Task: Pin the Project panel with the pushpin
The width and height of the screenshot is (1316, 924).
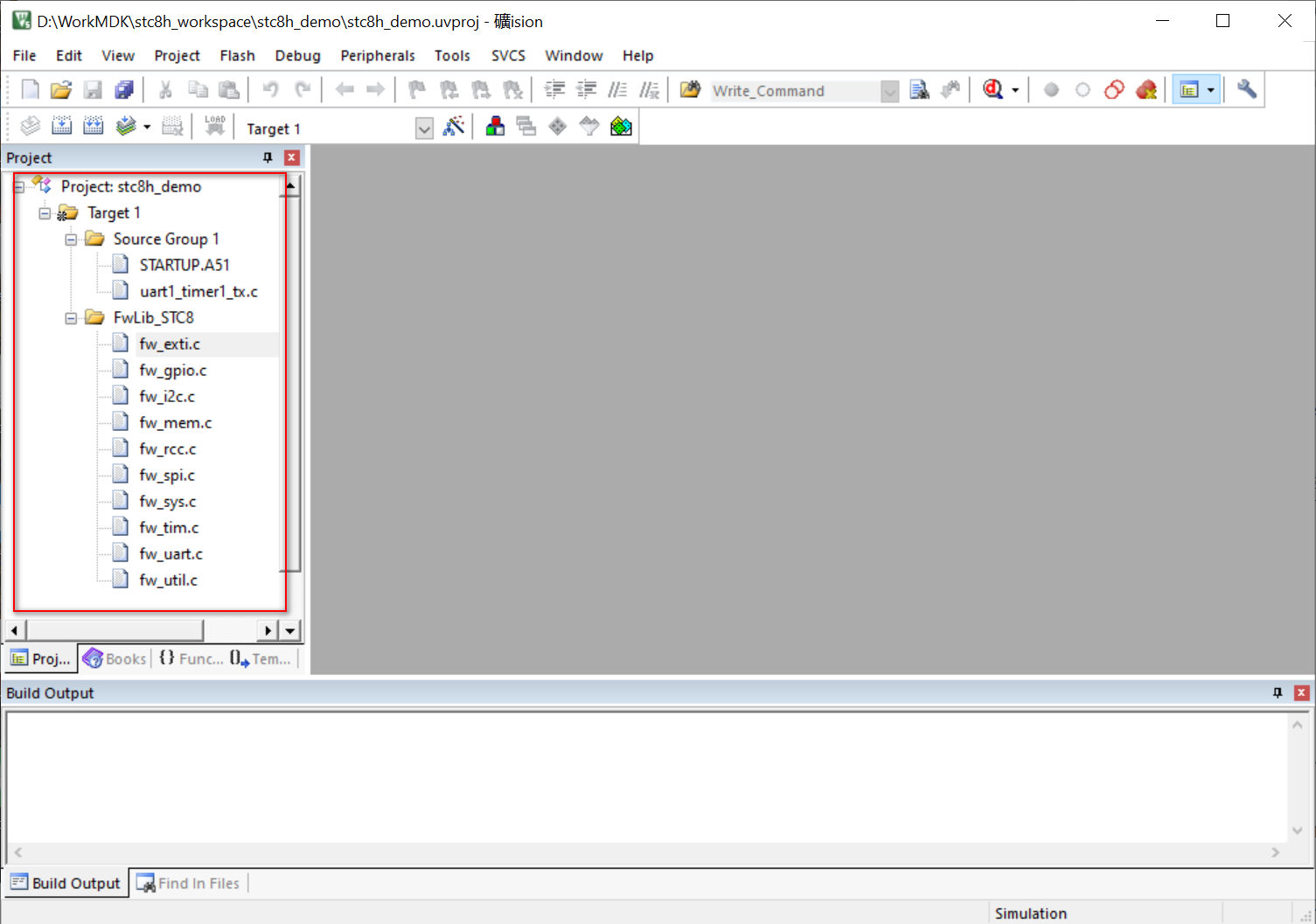Action: tap(267, 157)
